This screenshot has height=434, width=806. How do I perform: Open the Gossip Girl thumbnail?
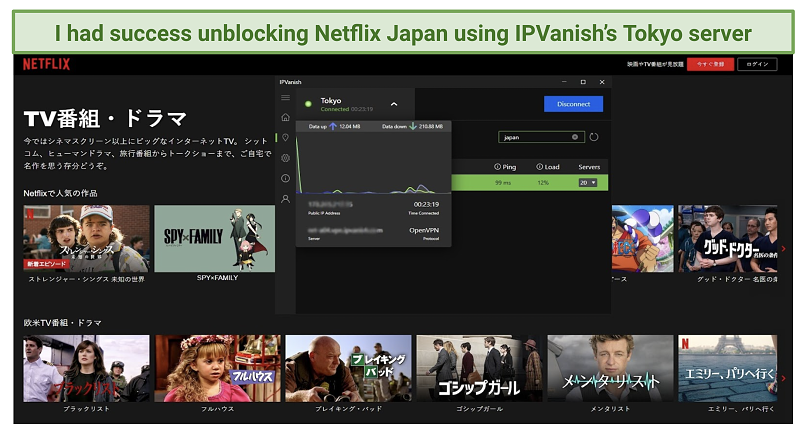tap(479, 368)
